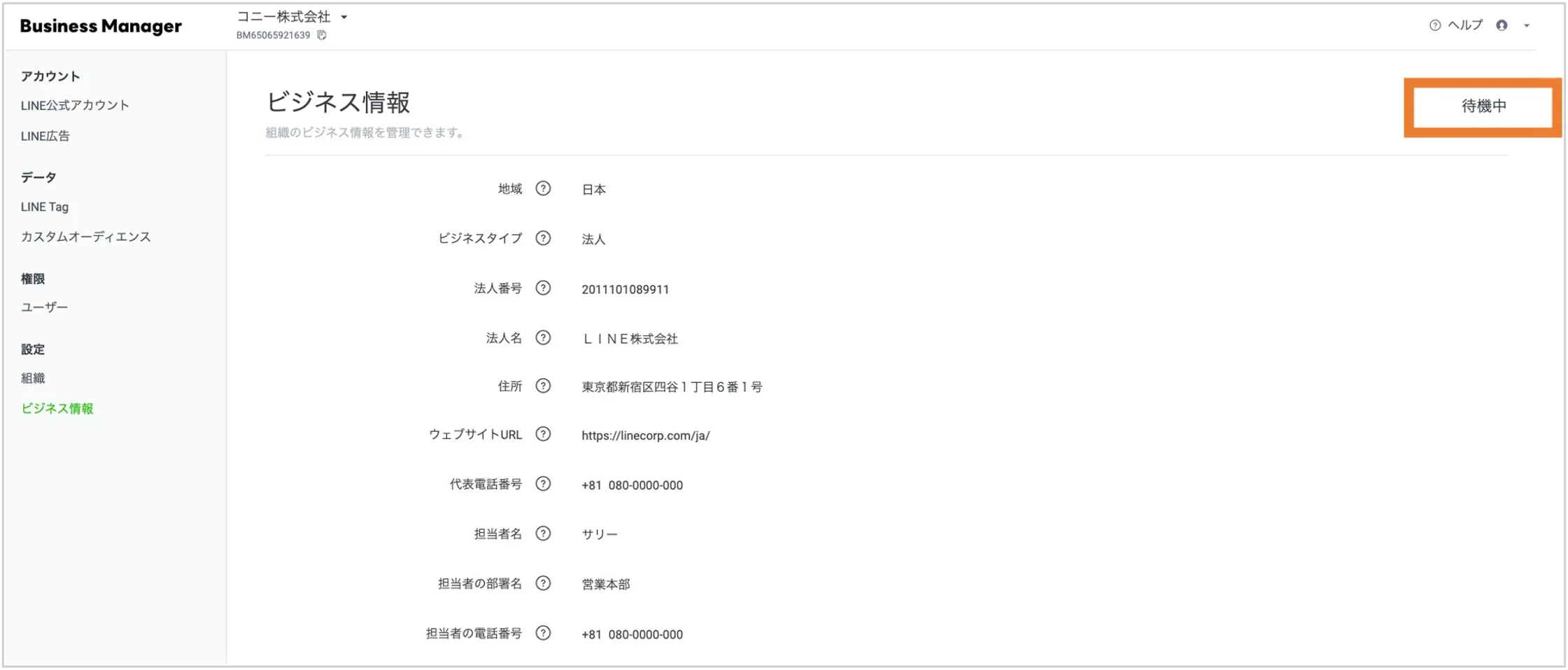Click the ウェブサイトURL help icon

coord(543,434)
